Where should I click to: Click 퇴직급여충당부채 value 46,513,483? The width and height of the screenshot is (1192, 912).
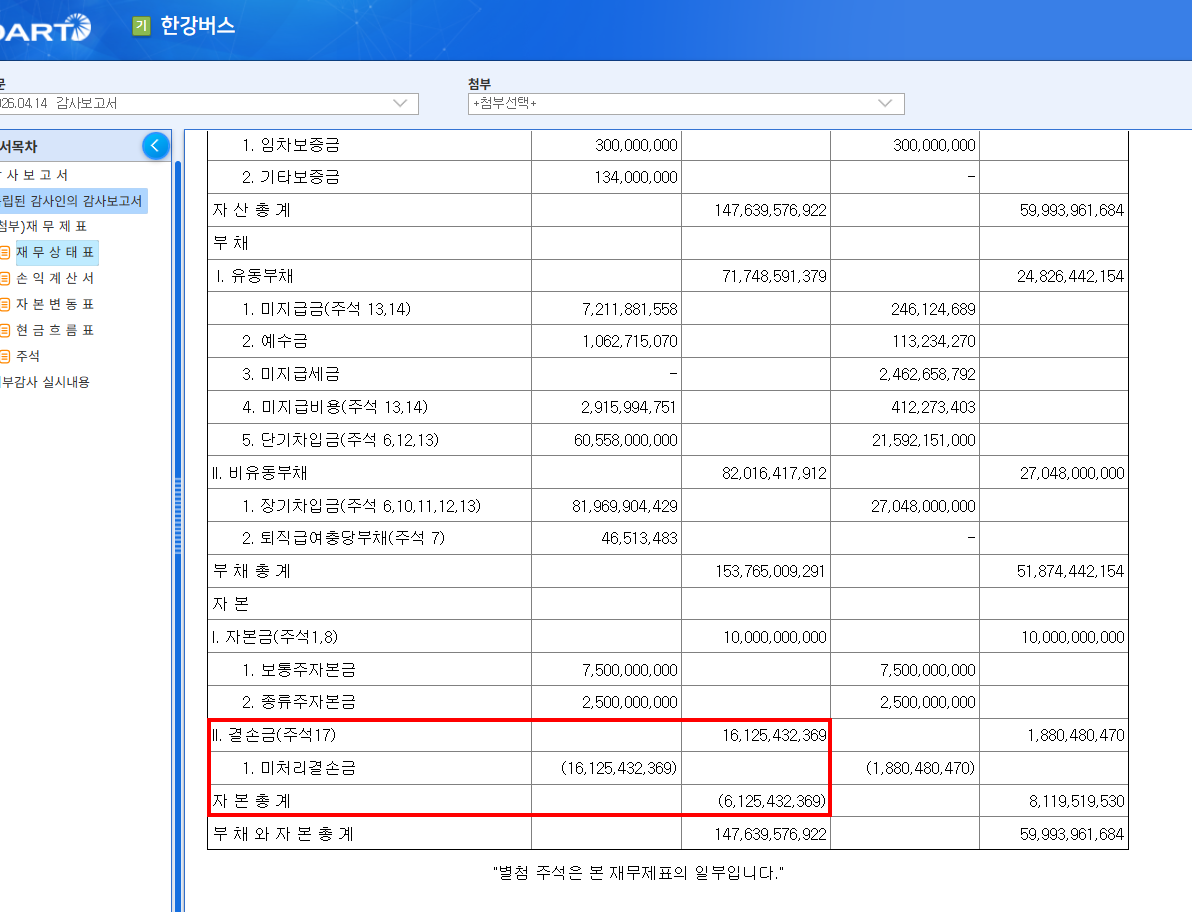click(x=639, y=539)
